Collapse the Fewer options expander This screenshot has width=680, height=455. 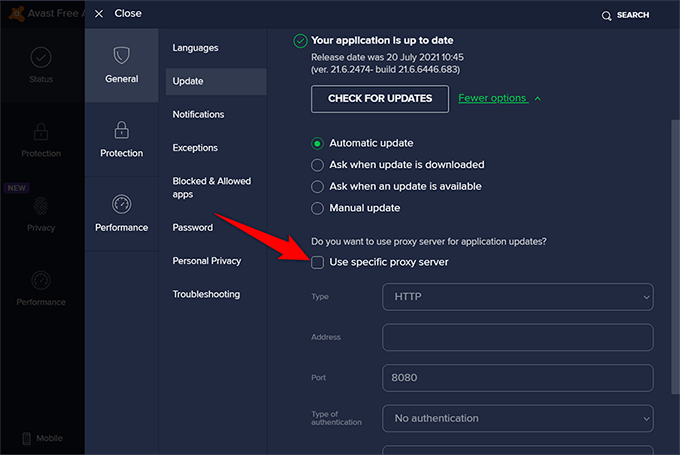499,98
